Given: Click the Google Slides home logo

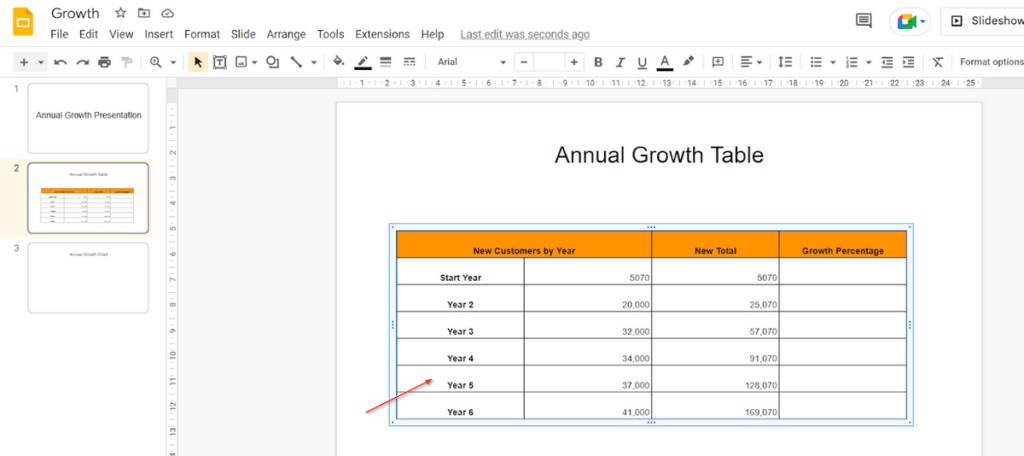Looking at the screenshot, I should point(24,22).
